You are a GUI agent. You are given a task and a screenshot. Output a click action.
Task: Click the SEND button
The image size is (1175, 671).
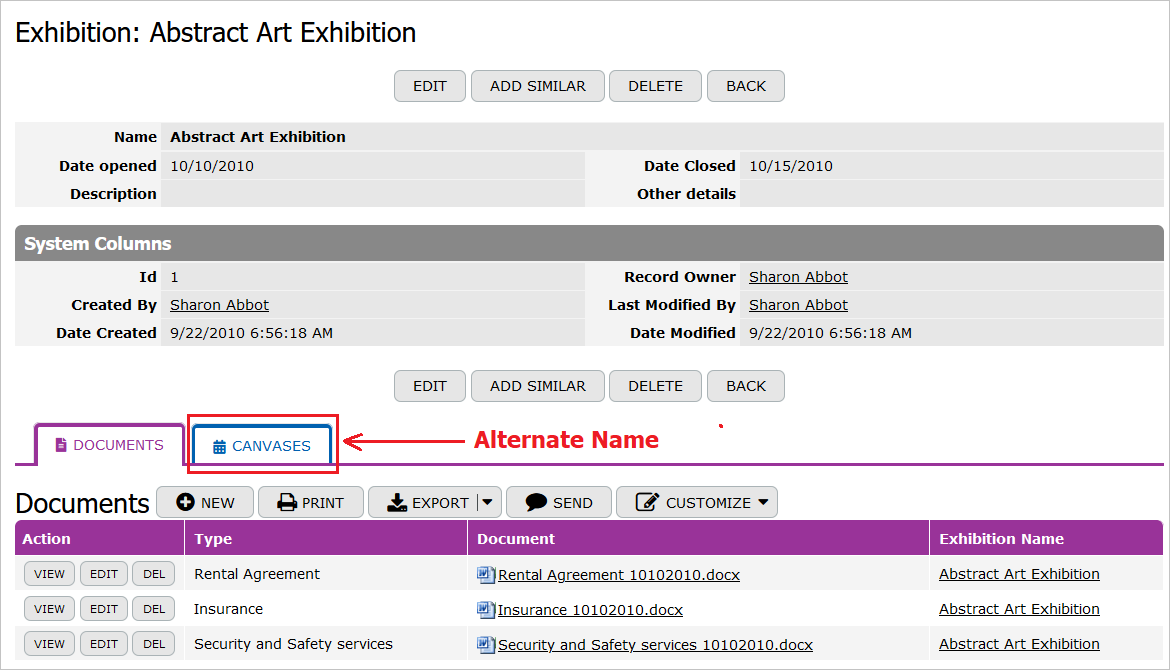[x=559, y=502]
